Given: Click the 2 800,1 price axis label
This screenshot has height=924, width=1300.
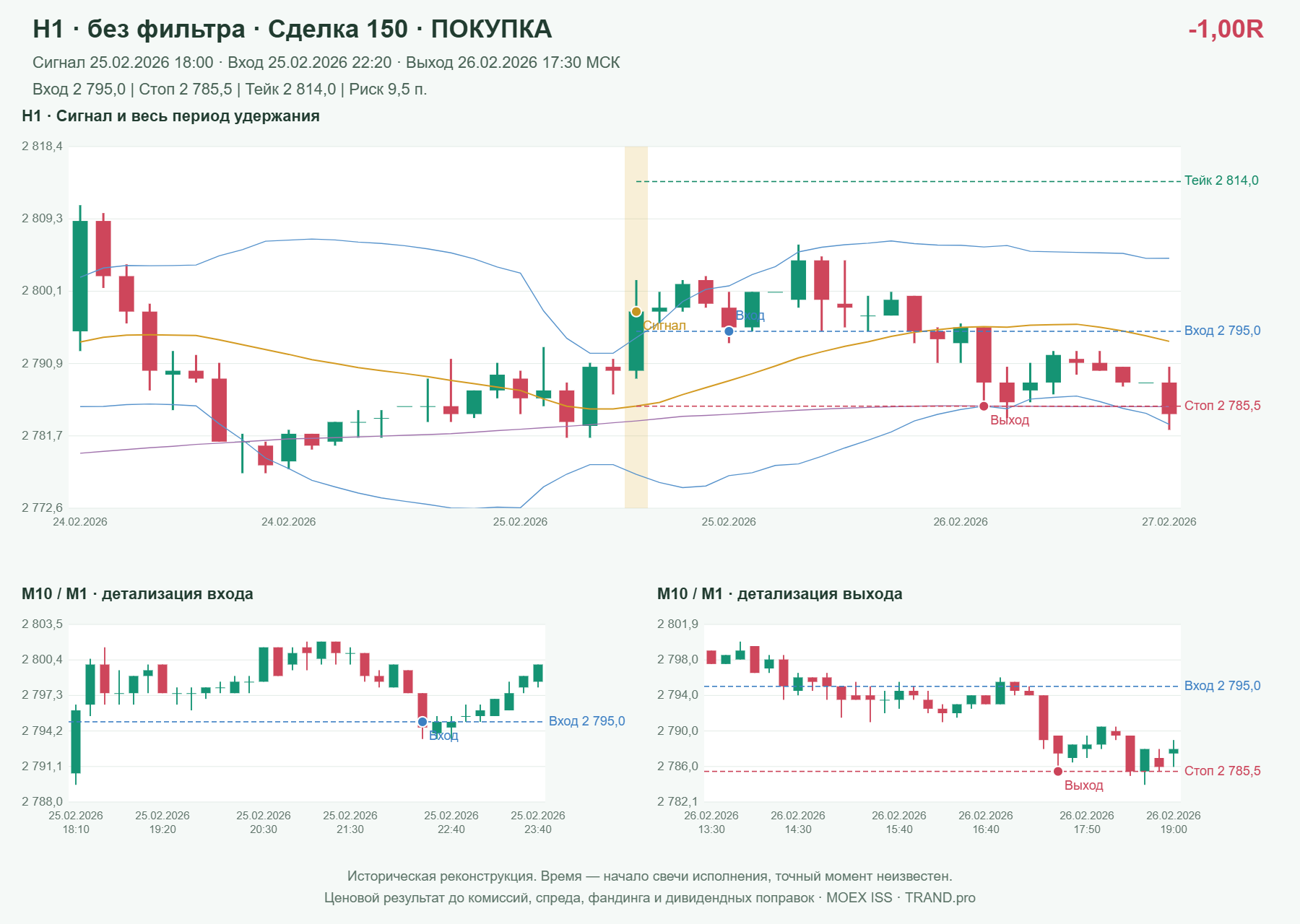Looking at the screenshot, I should coord(42,291).
